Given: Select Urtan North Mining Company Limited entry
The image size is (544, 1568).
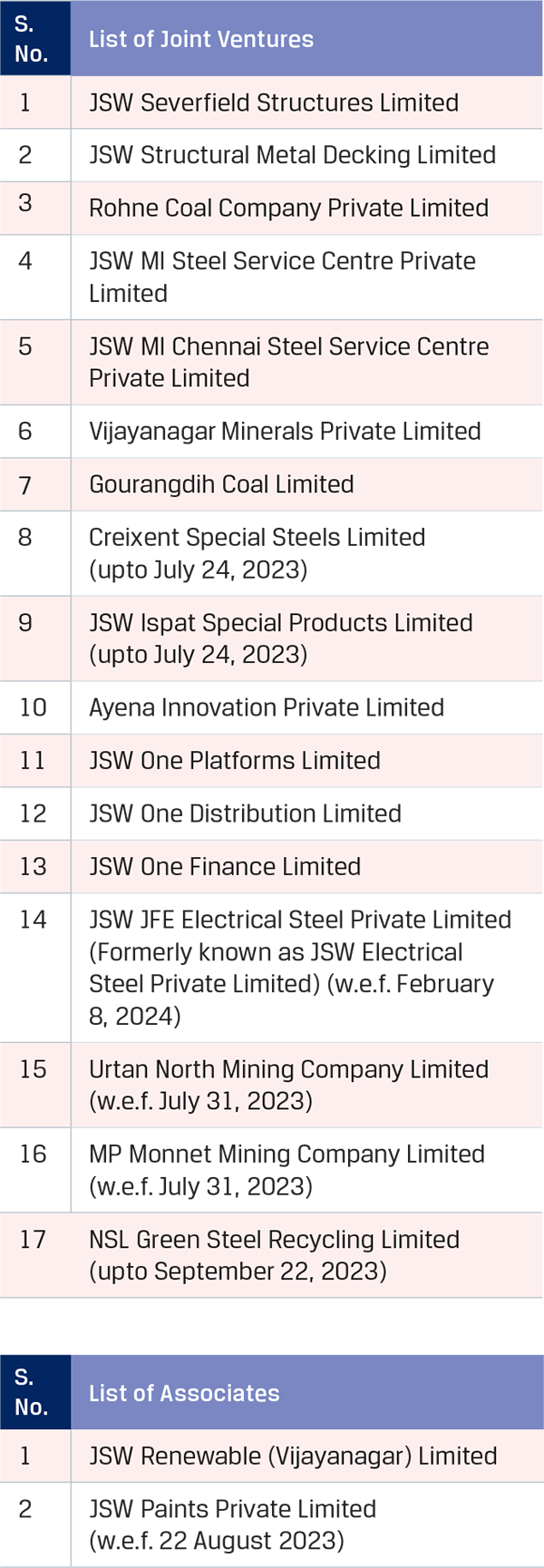Looking at the screenshot, I should coord(288,1085).
